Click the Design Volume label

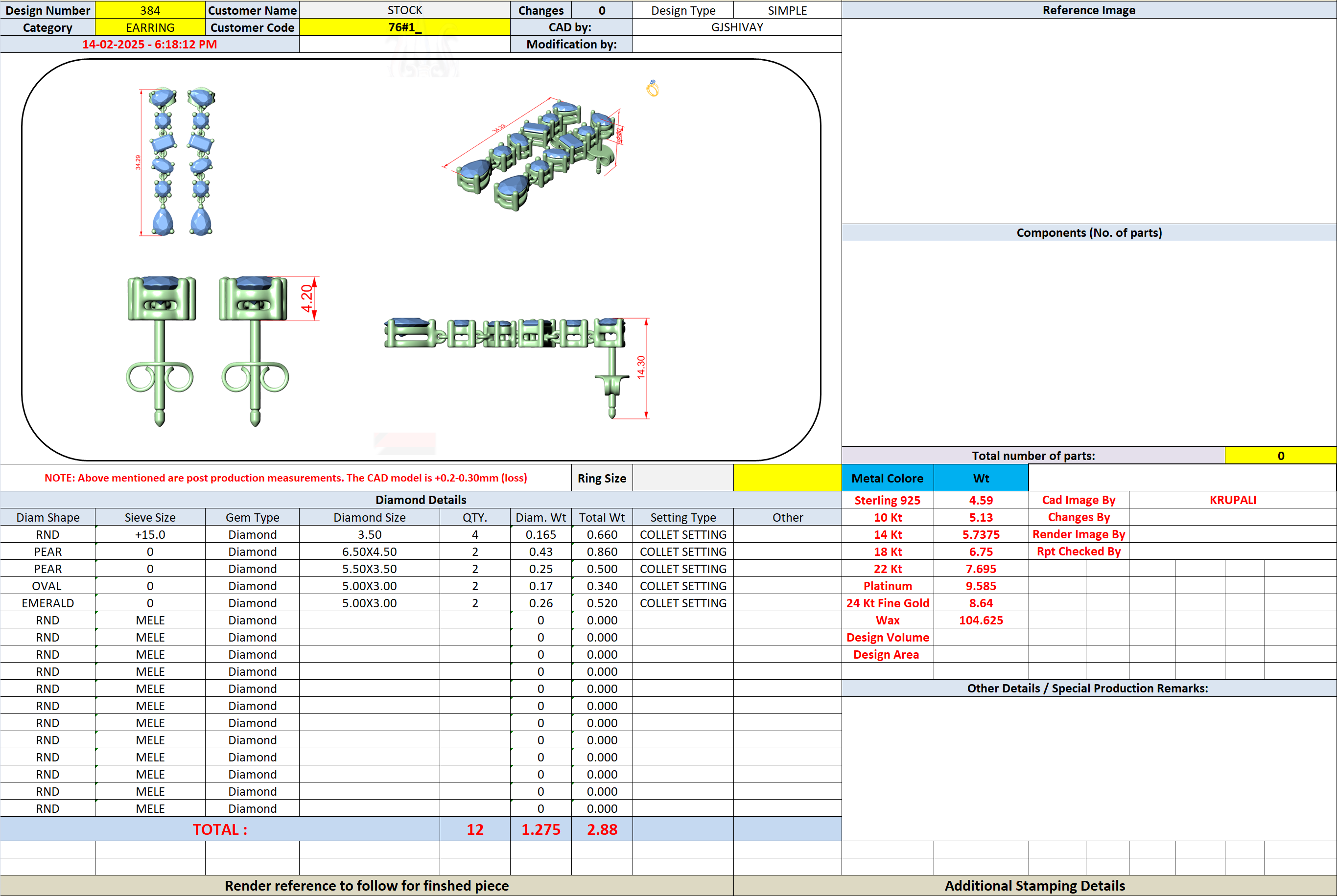[x=888, y=637]
